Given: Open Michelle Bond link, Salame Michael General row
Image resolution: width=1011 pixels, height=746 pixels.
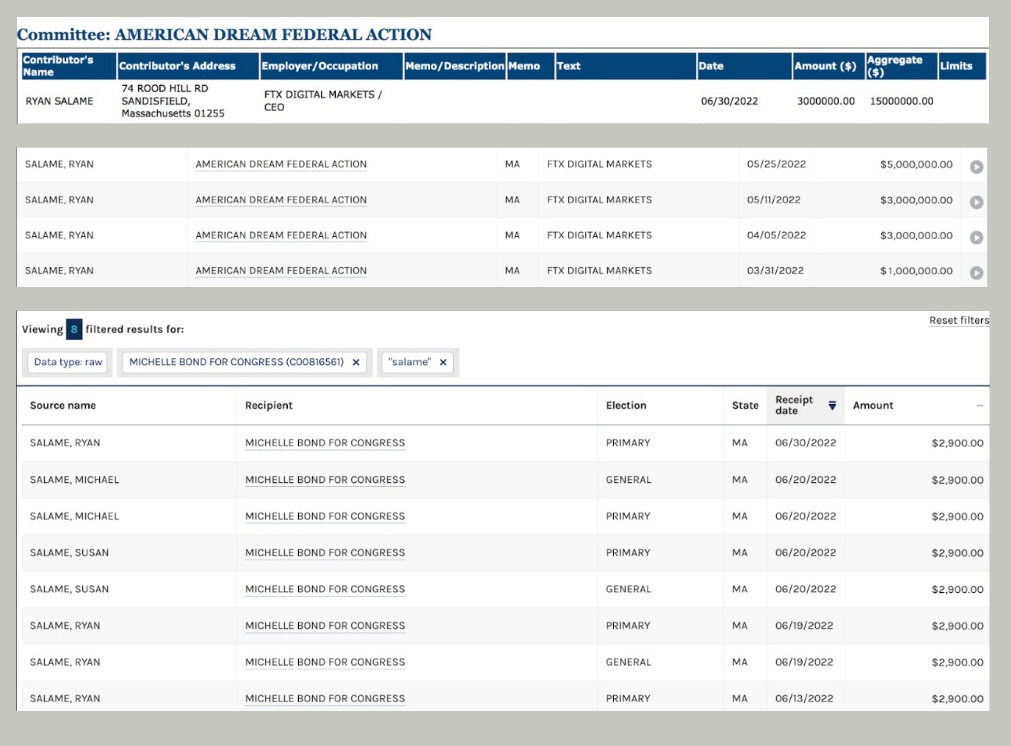Looking at the screenshot, I should (325, 480).
